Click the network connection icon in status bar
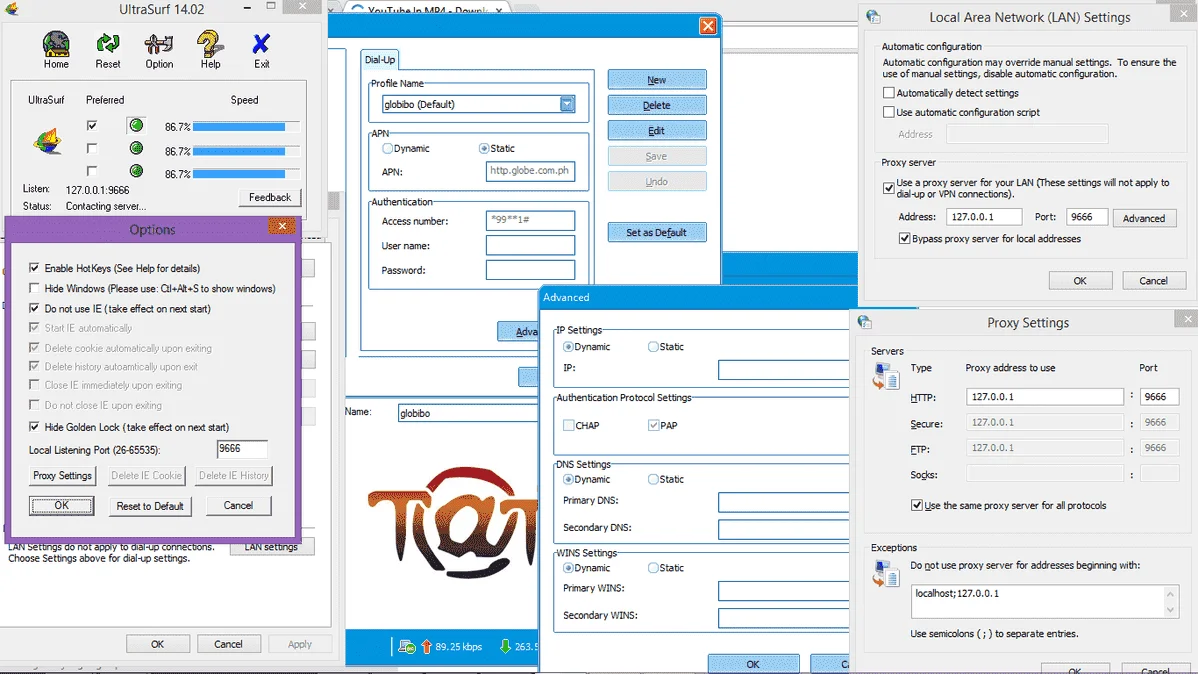 pyautogui.click(x=406, y=646)
